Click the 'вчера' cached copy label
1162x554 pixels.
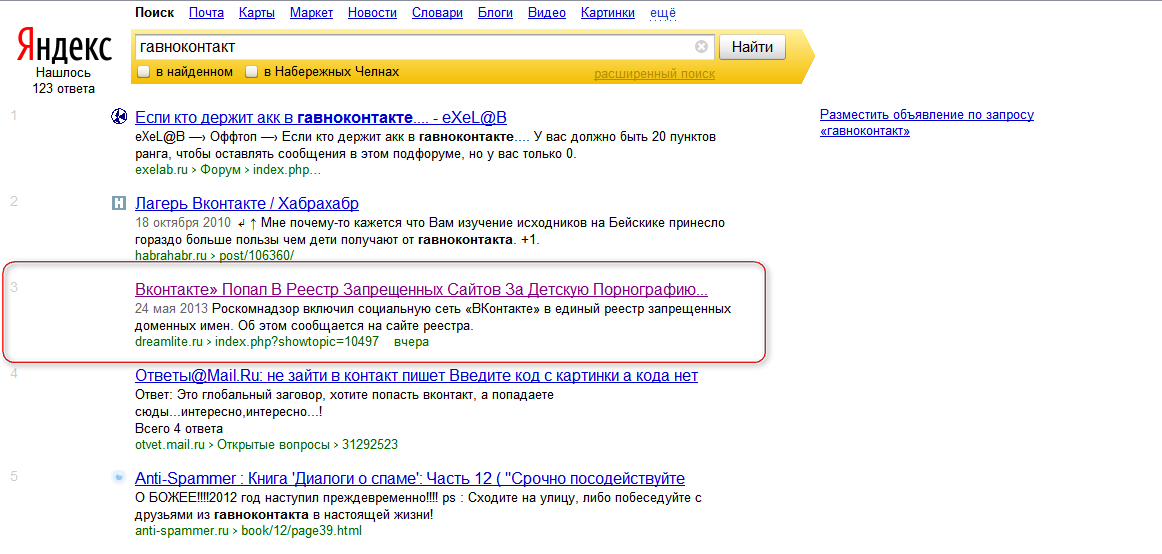click(x=411, y=341)
